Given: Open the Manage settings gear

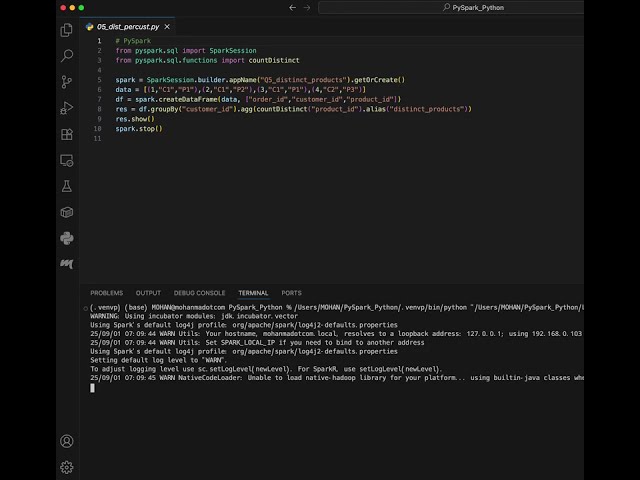Looking at the screenshot, I should 67,467.
